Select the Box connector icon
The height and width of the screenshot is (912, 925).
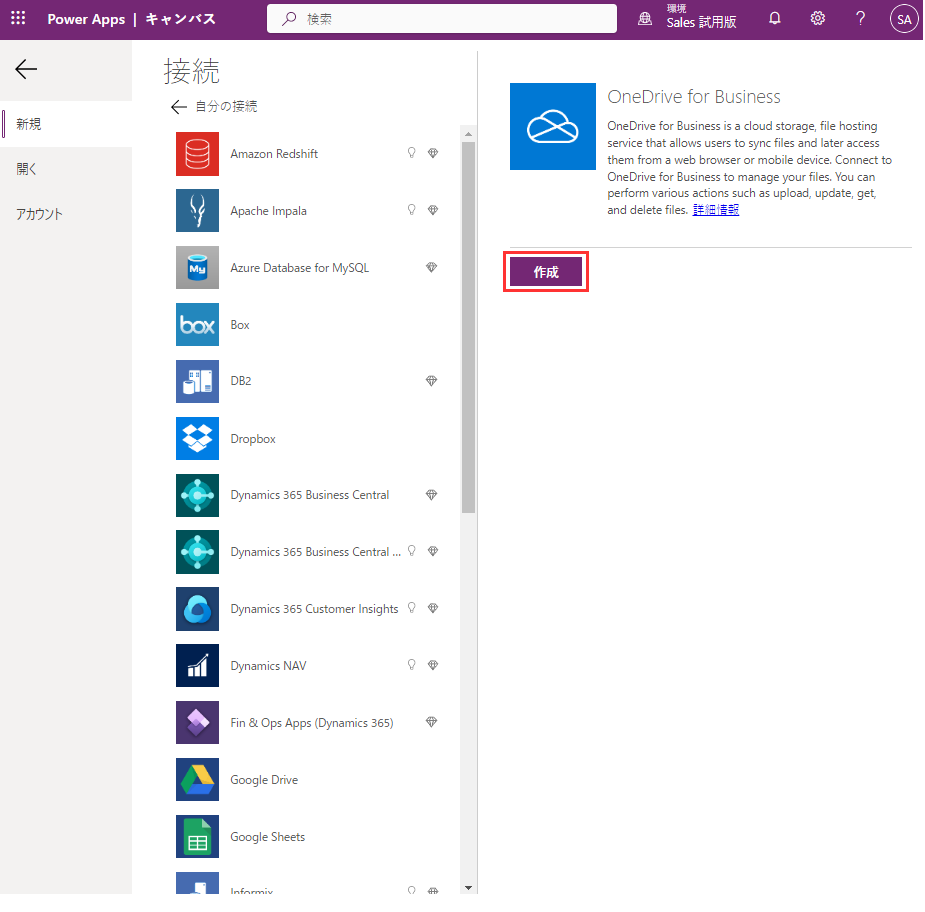[197, 324]
